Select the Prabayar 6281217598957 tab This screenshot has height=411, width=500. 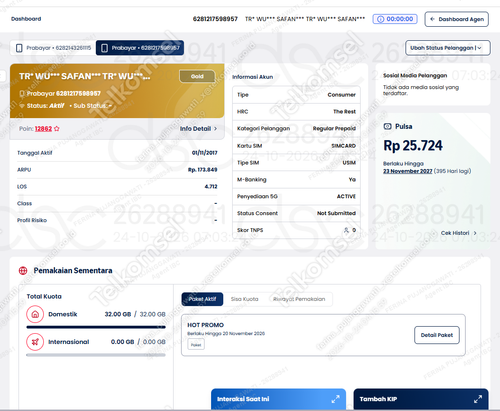pyautogui.click(x=140, y=48)
